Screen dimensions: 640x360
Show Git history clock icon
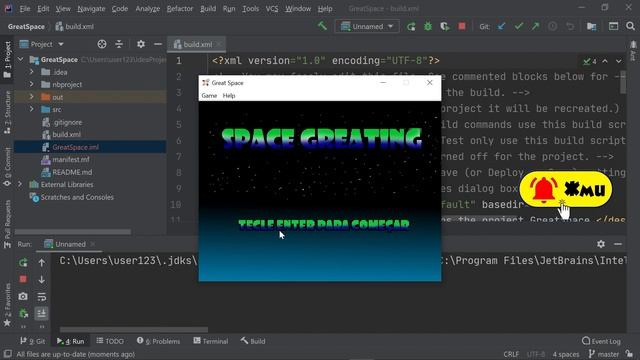point(552,27)
